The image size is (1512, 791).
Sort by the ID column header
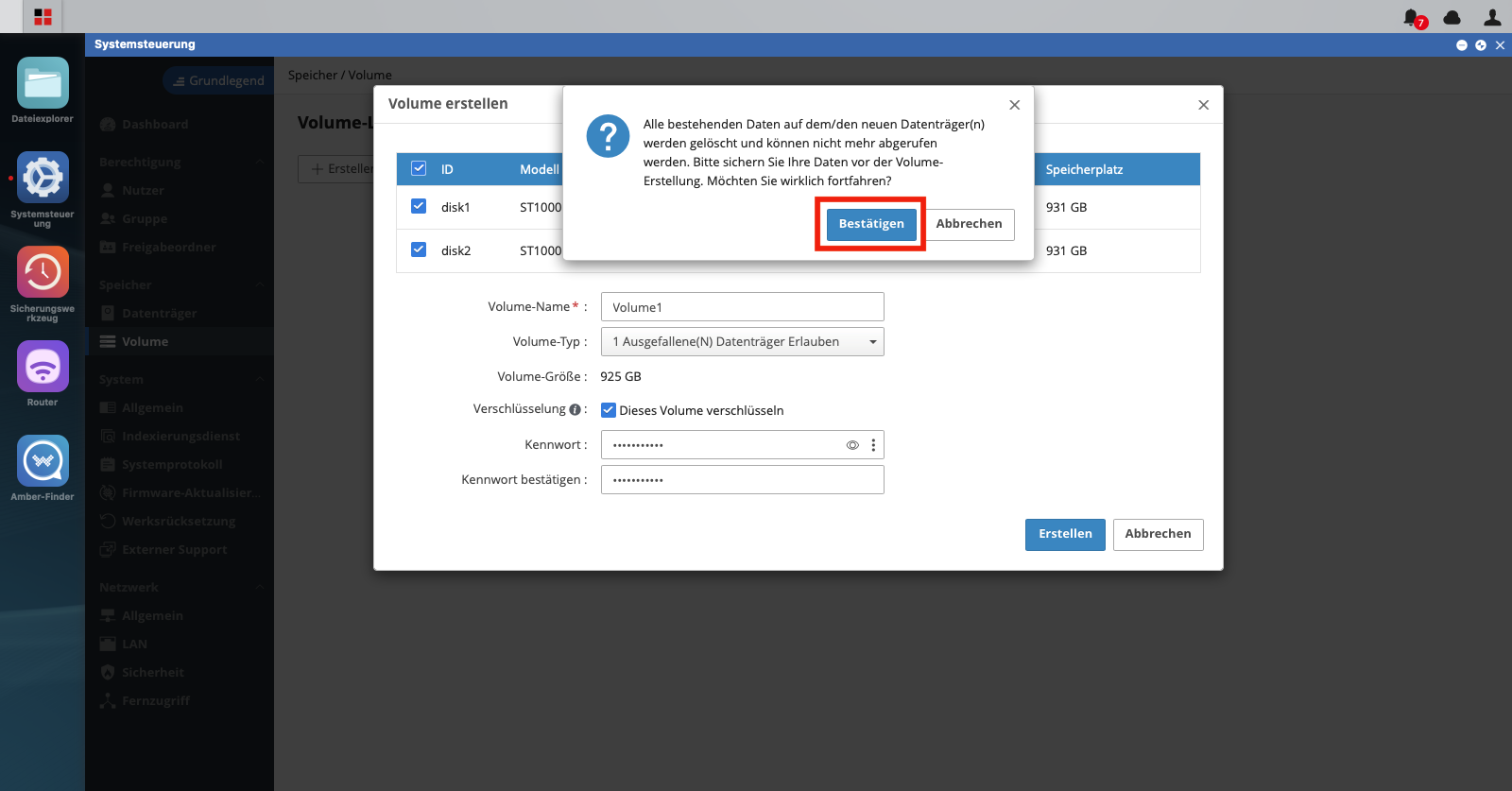[447, 169]
